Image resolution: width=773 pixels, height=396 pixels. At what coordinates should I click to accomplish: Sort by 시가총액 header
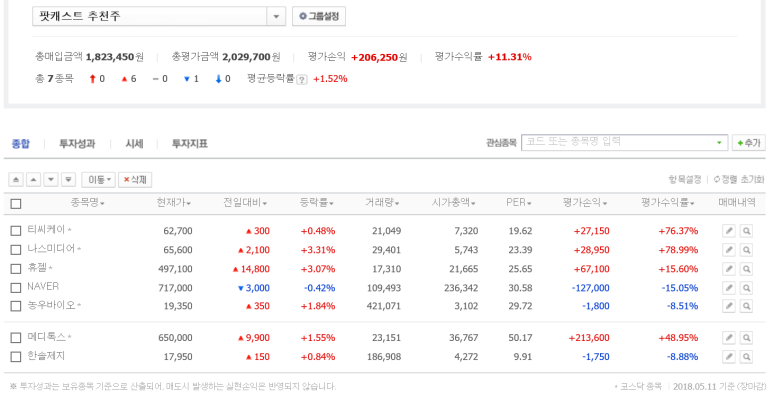(454, 203)
